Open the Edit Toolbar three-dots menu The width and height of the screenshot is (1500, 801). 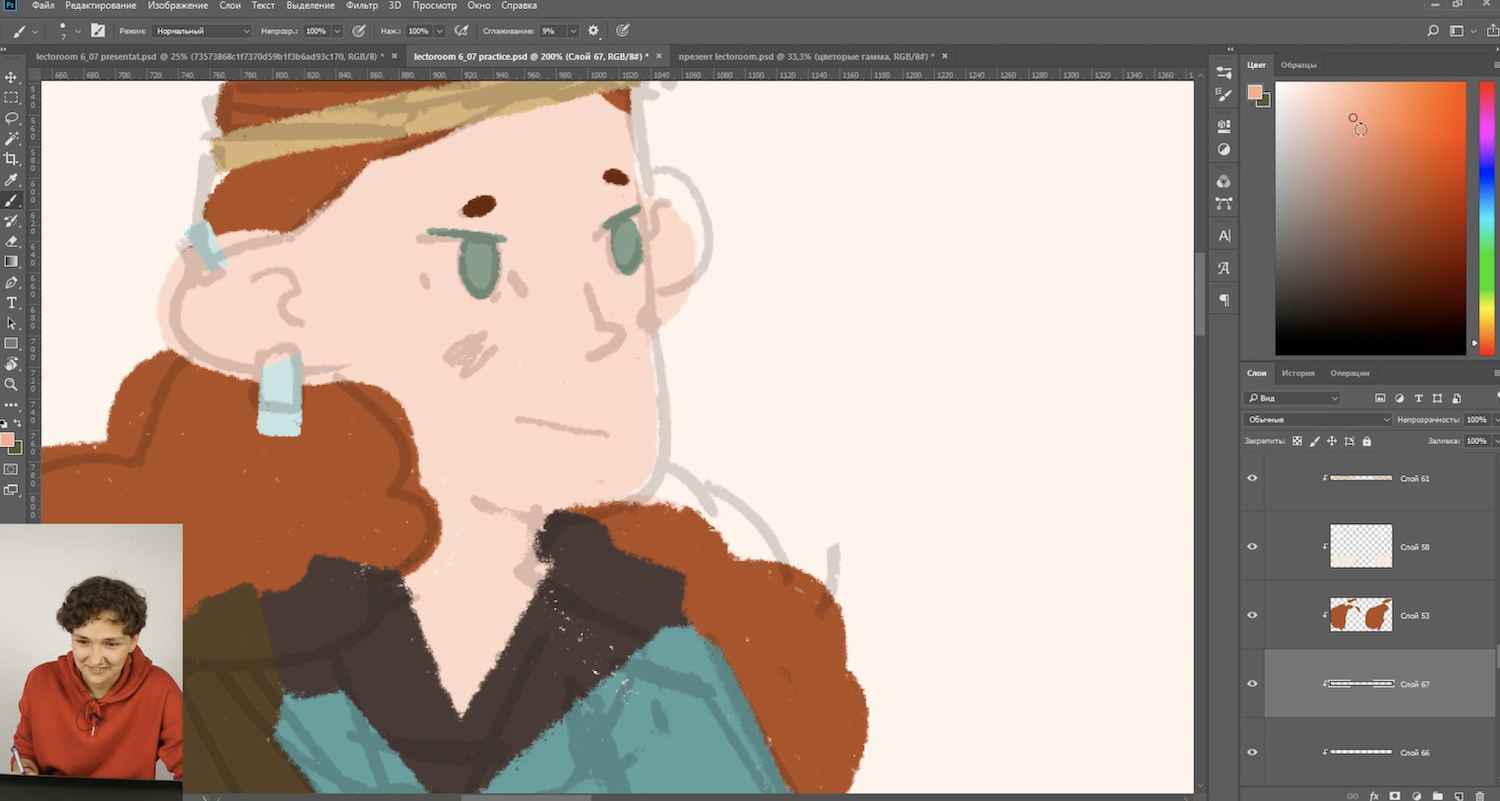click(12, 405)
